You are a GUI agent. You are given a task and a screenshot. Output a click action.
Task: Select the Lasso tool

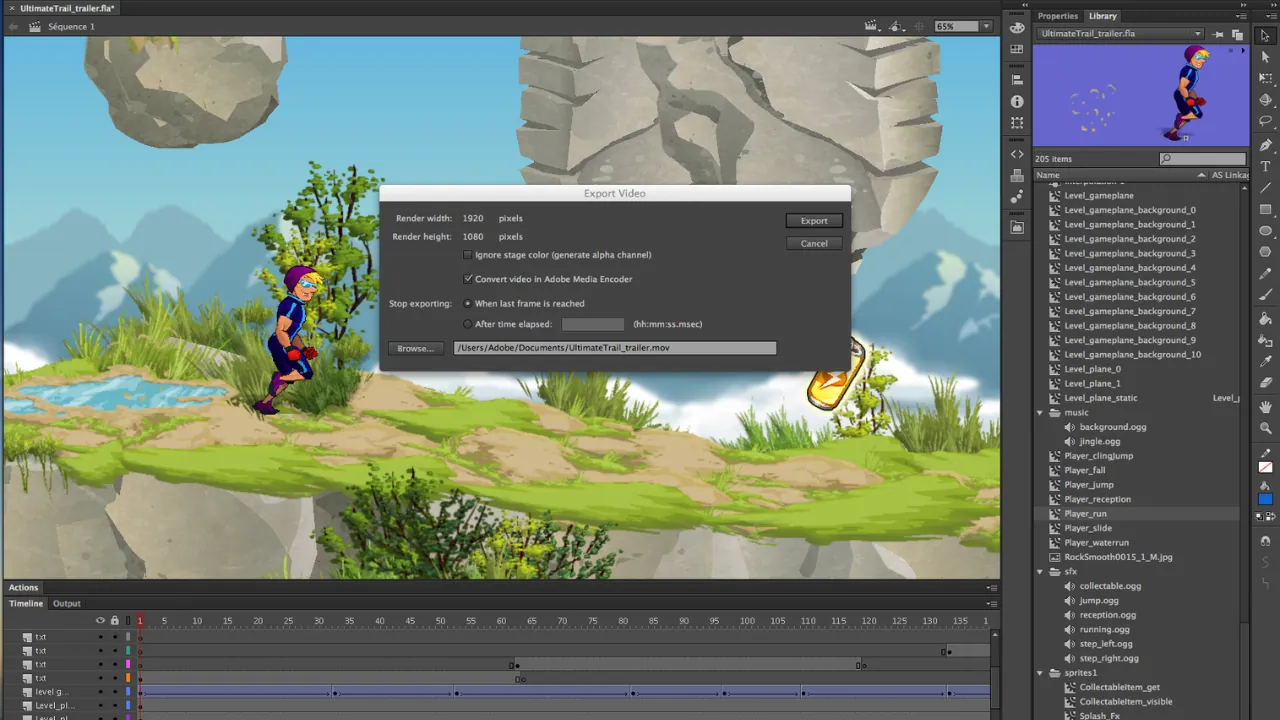click(x=1265, y=121)
